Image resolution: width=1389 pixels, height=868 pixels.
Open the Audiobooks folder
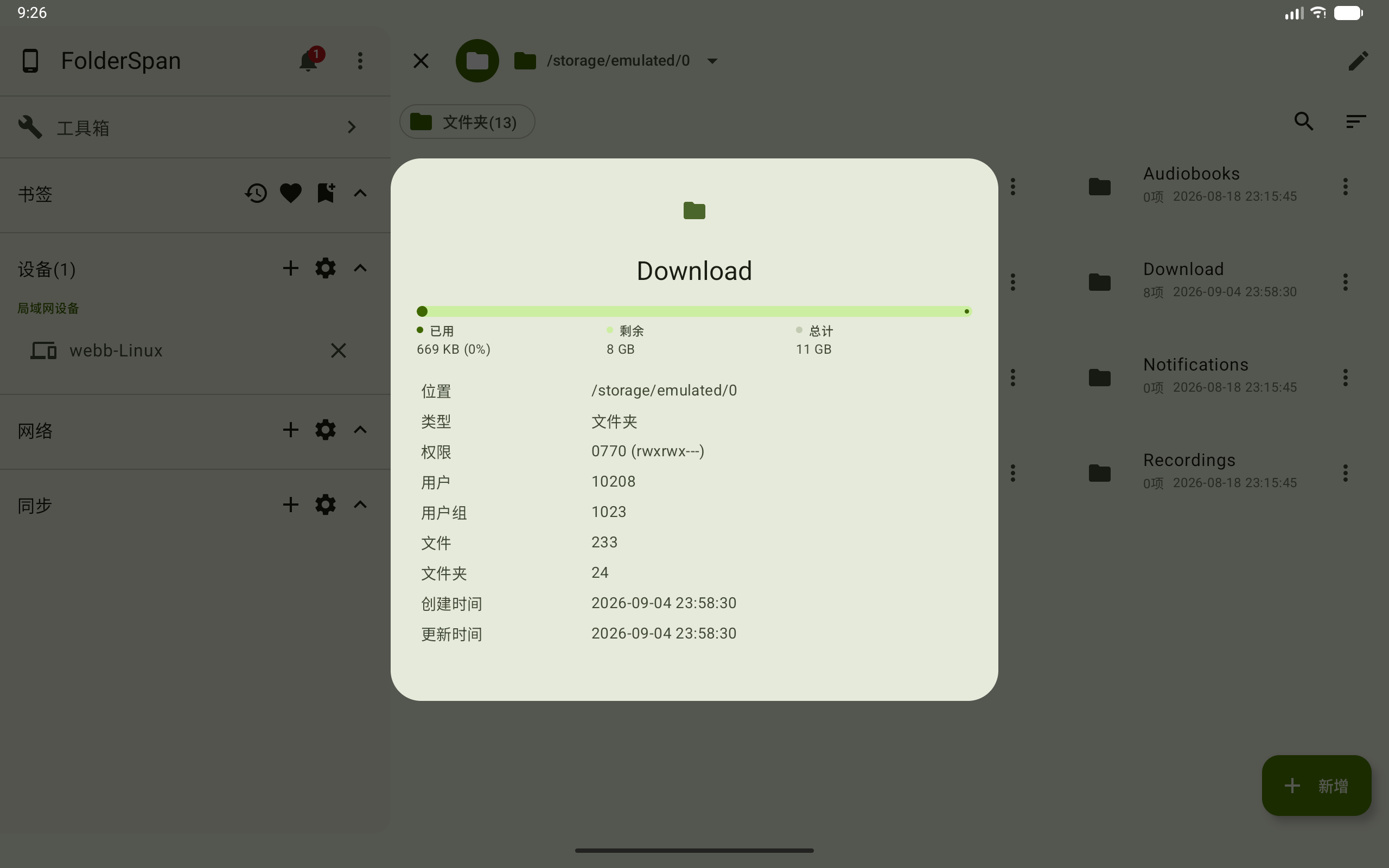tap(1192, 185)
